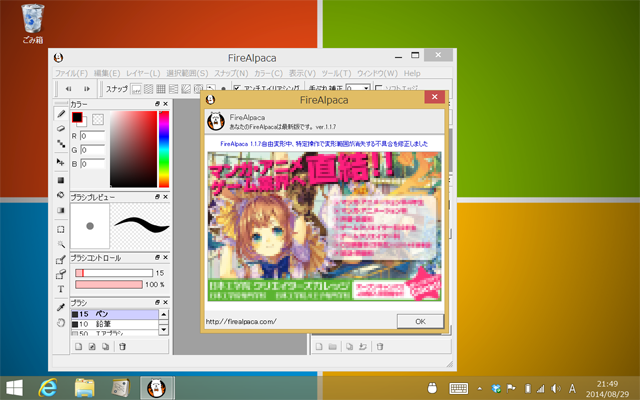Open the Edit (E) menu
Screen dimensions: 640x400
[107, 73]
